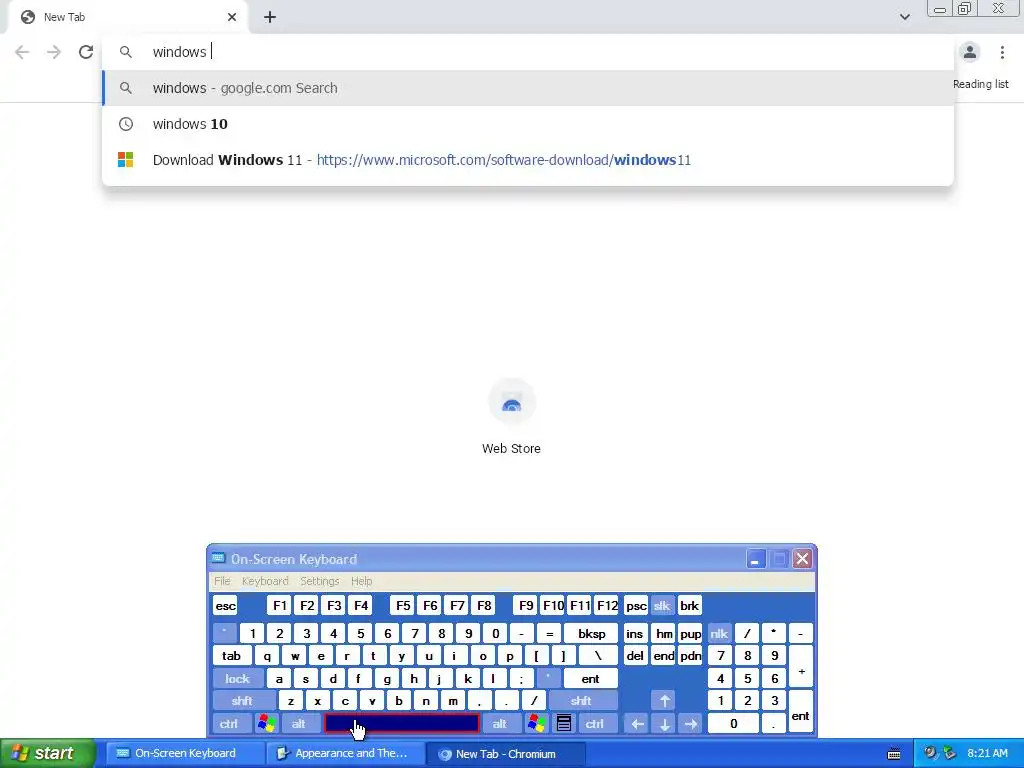Click the psc key on the on-screen keyboard
Screen dimensions: 1024x768
click(635, 606)
